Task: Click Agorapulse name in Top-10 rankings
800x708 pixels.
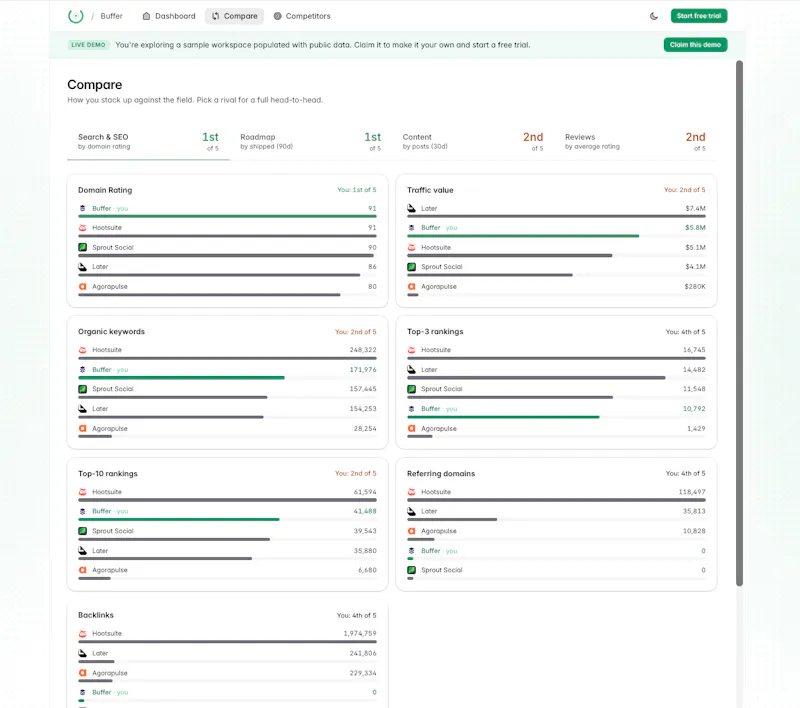Action: [110, 570]
